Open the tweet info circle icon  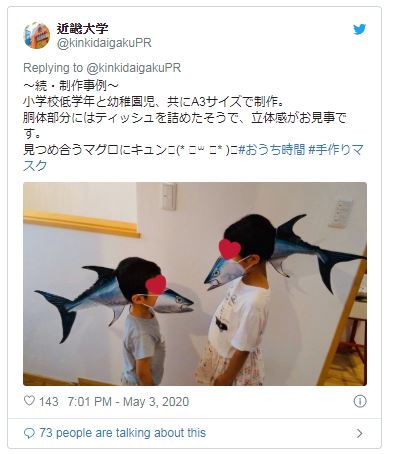tap(360, 401)
